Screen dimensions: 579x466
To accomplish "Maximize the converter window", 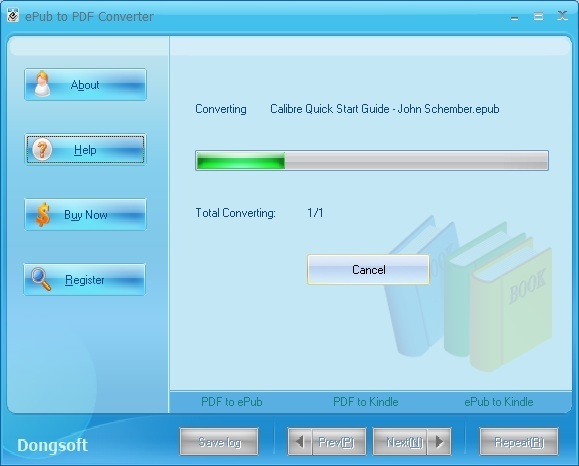I will (x=538, y=16).
